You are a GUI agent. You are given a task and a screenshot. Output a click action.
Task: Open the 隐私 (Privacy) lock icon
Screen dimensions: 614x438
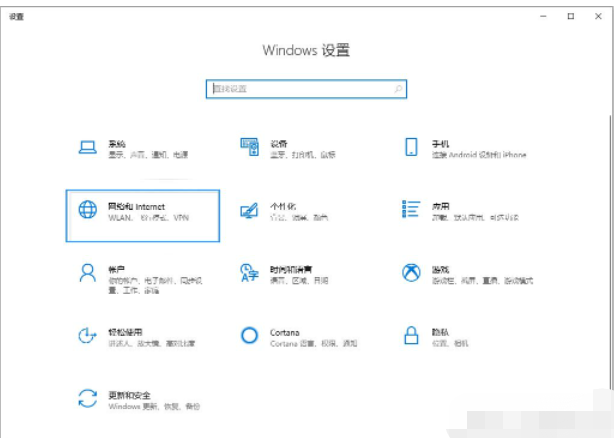(x=411, y=335)
